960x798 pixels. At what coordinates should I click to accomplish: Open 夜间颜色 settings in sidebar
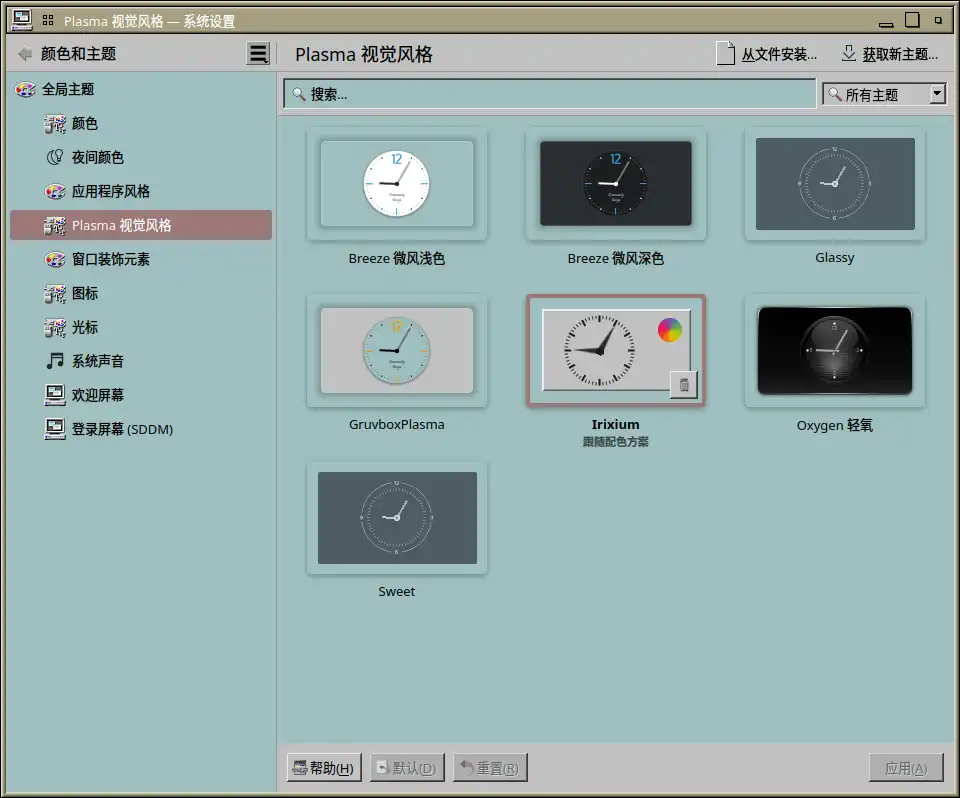(x=97, y=157)
